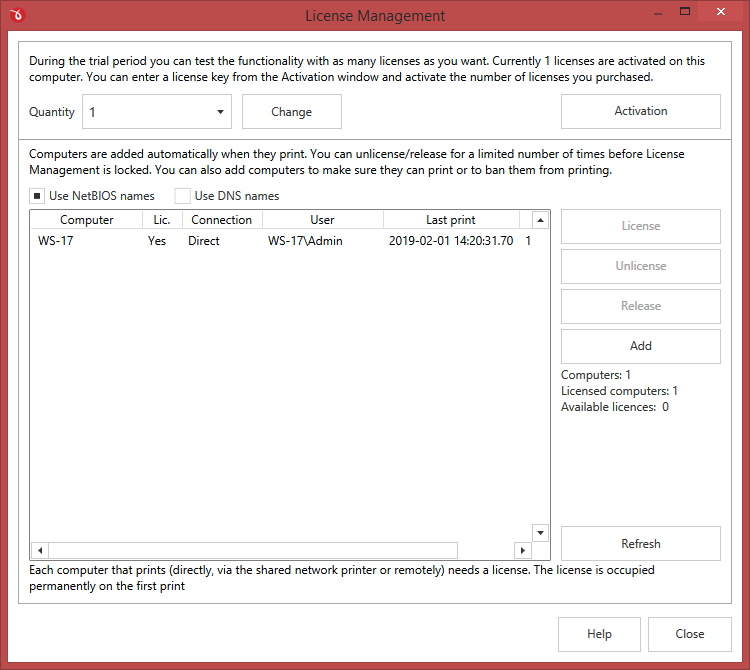Click the title bar X close button

721,11
